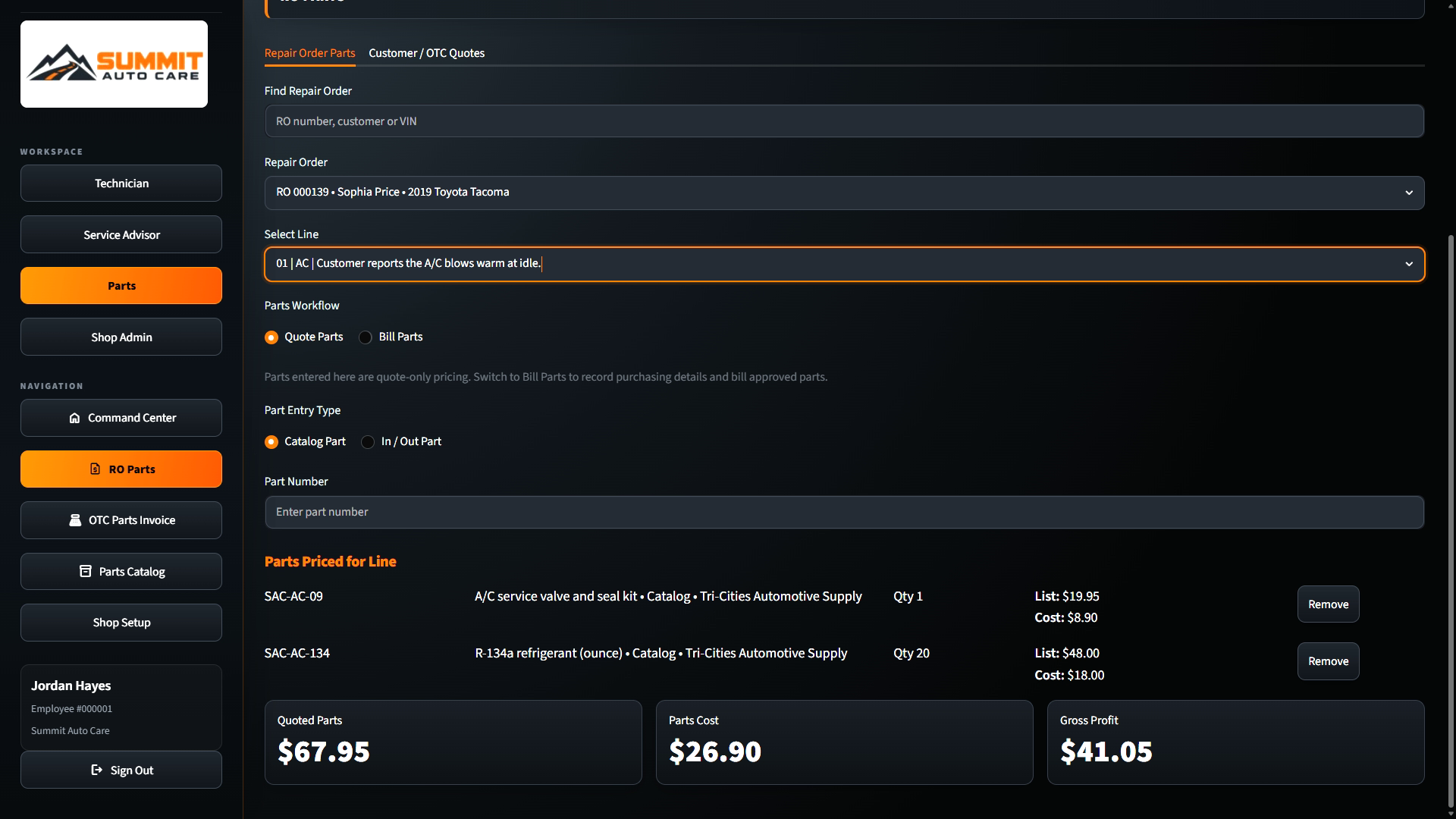The width and height of the screenshot is (1456, 819).
Task: Click the Gross Profit $41.05 value
Action: click(1106, 752)
